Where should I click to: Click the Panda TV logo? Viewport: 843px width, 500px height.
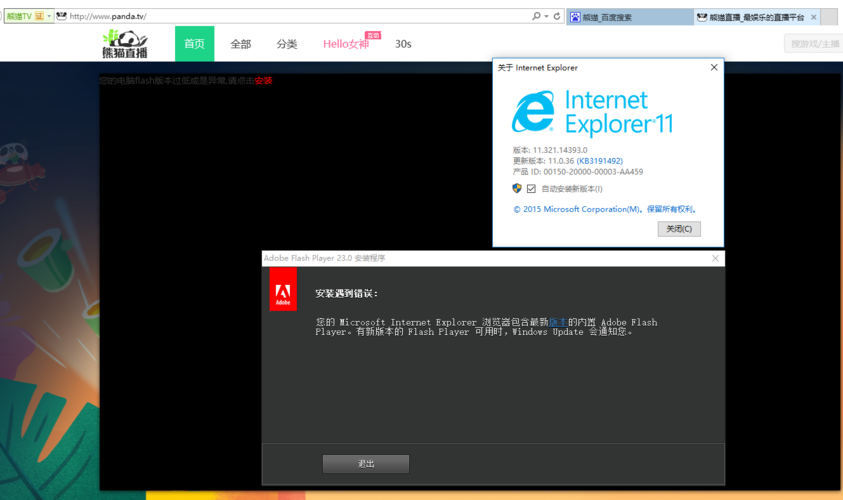click(125, 44)
